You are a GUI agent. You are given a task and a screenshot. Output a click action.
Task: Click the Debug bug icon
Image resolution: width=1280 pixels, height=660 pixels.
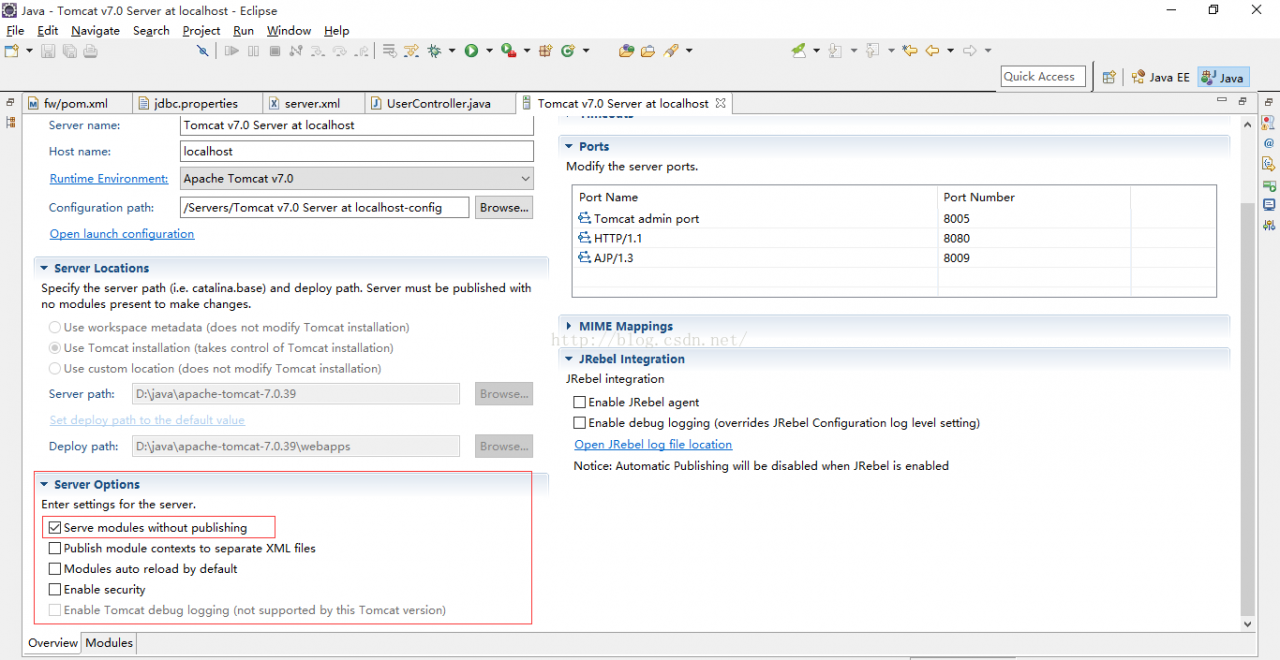(x=434, y=50)
